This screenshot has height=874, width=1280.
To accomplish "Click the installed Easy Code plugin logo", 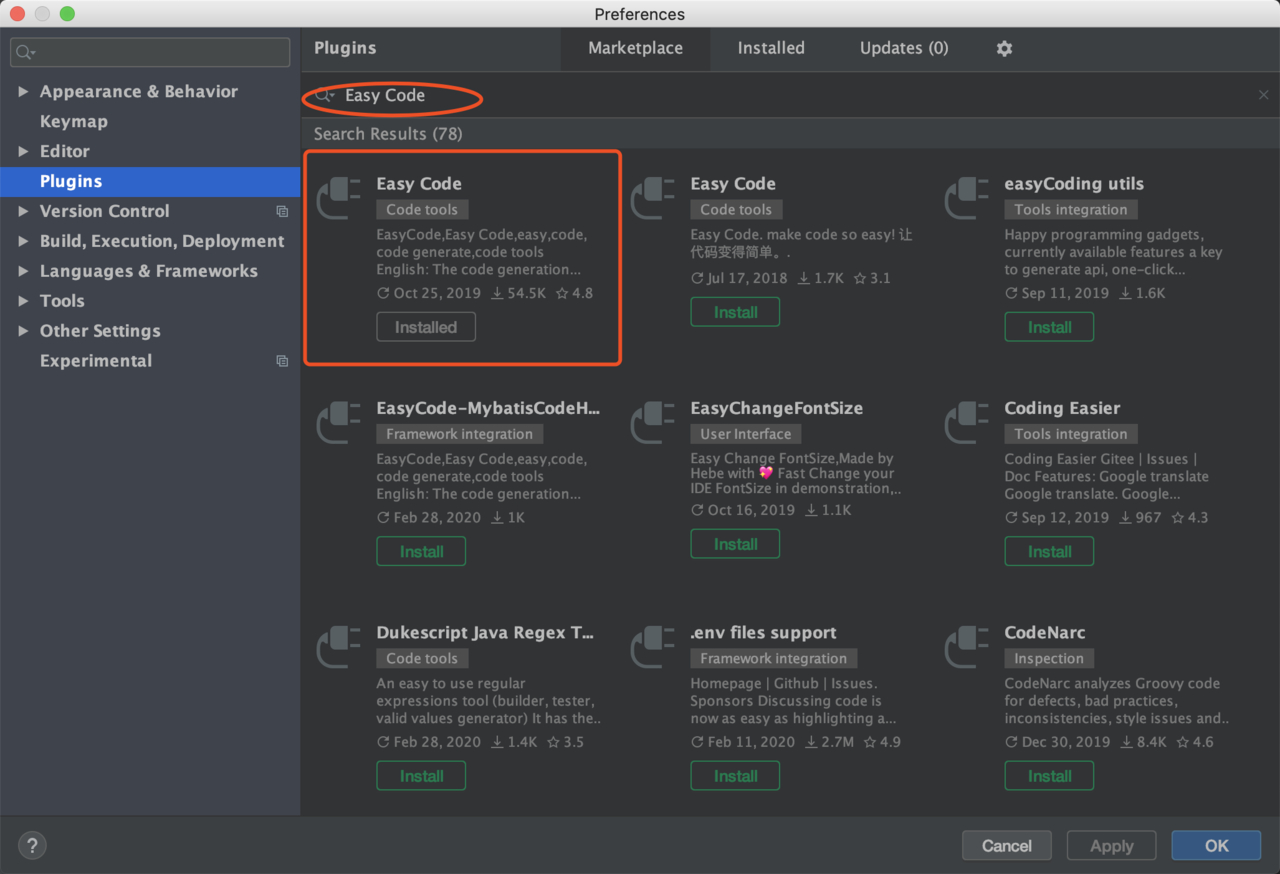I will coord(338,197).
